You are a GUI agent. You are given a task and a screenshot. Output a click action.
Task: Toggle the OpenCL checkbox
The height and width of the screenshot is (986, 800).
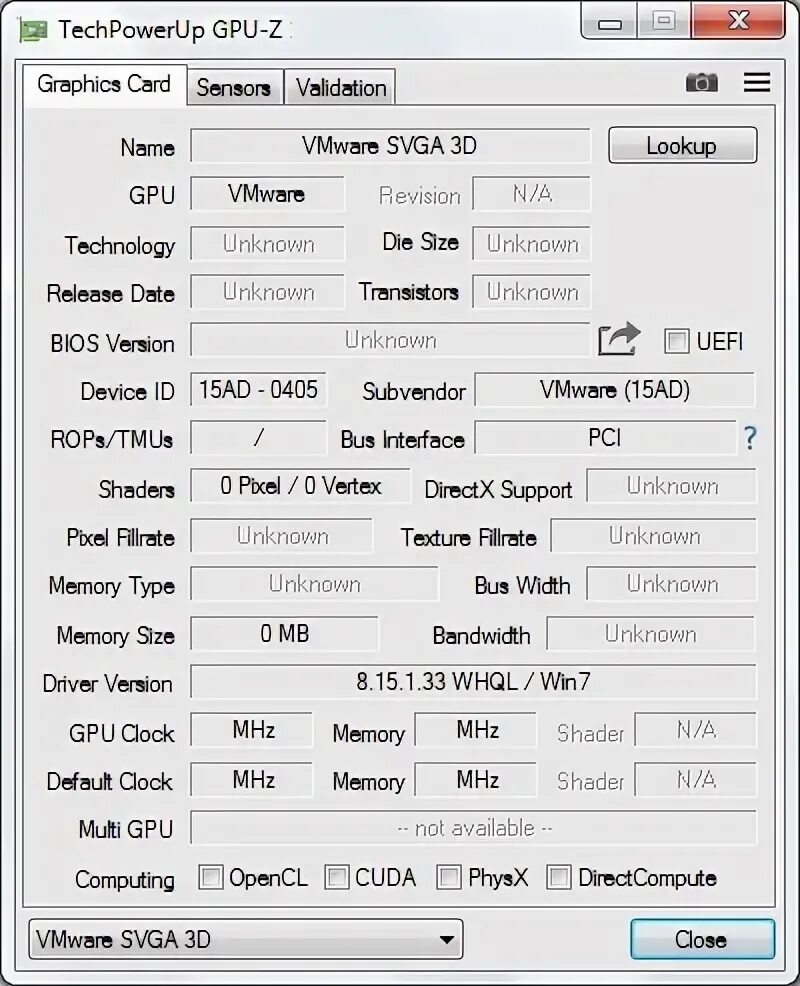[x=210, y=877]
